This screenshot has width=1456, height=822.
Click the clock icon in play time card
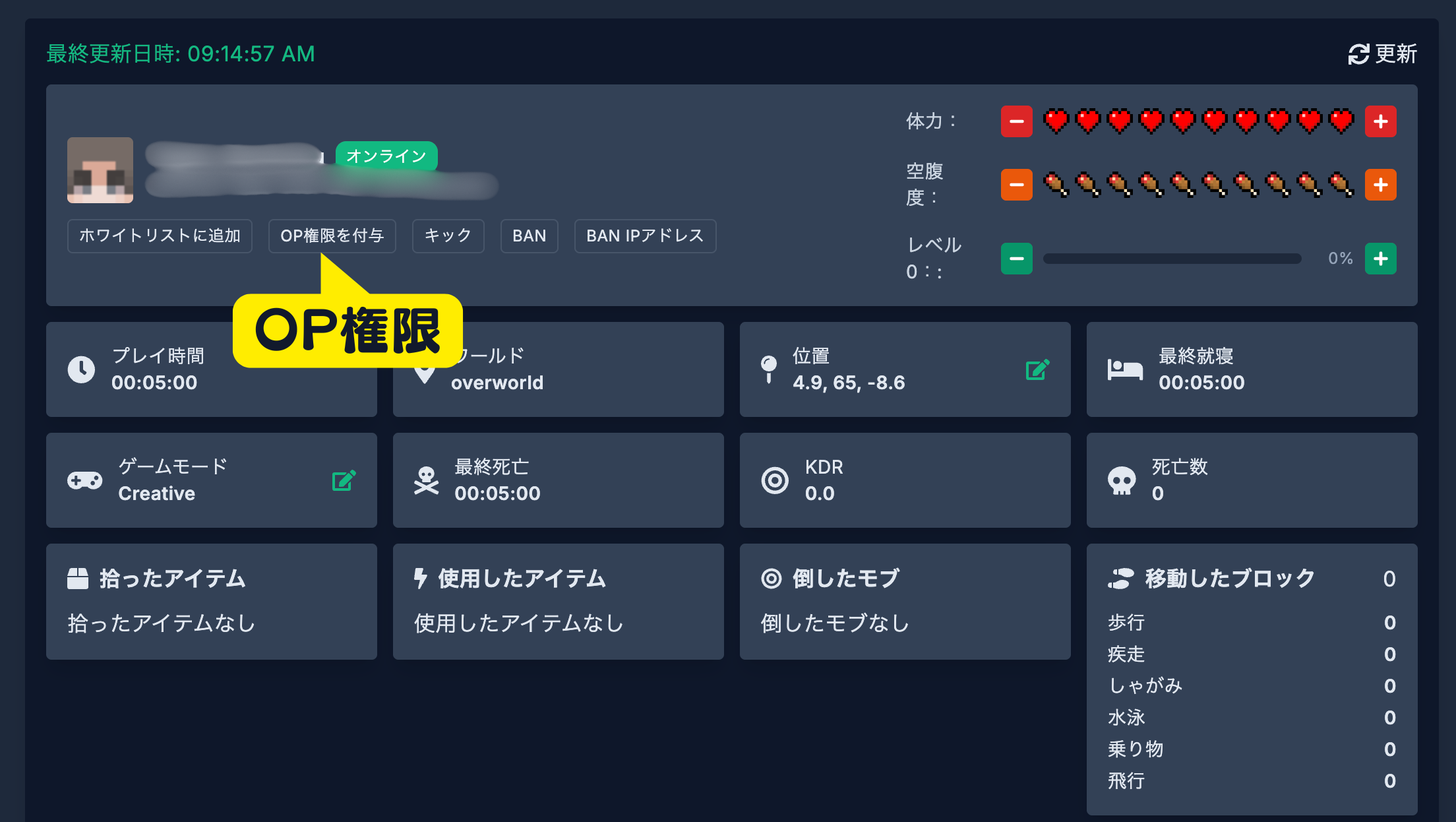(x=82, y=369)
